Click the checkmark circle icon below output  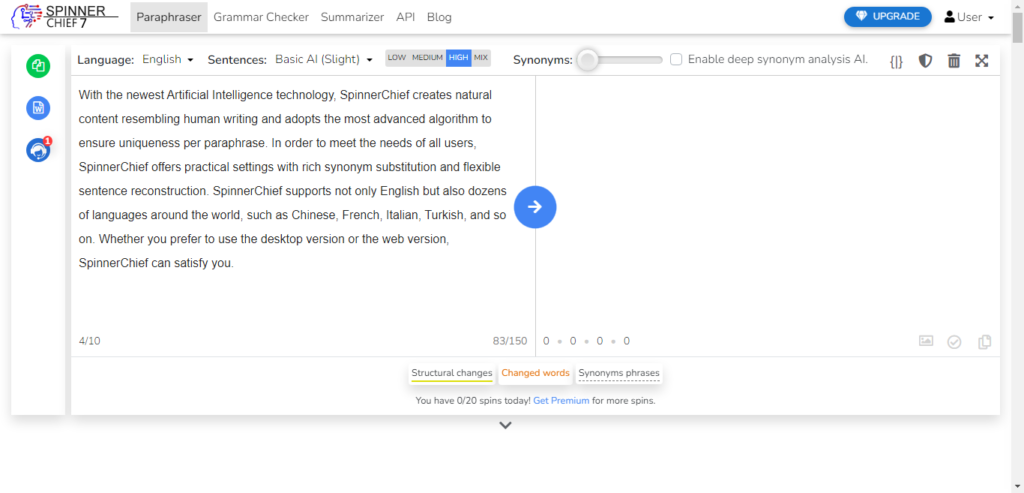coord(954,342)
